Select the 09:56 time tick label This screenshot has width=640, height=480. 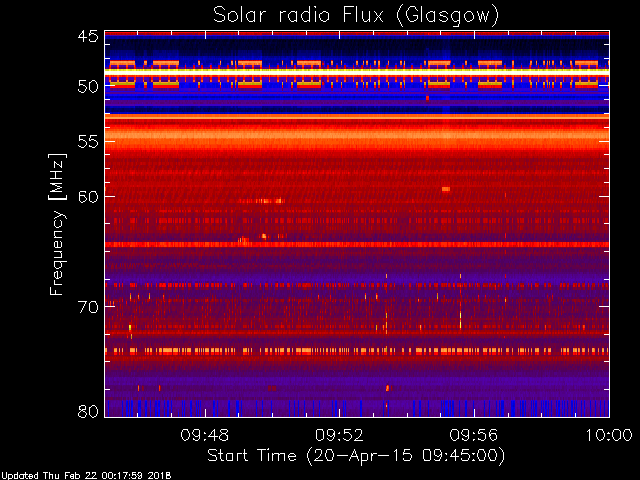pyautogui.click(x=474, y=435)
